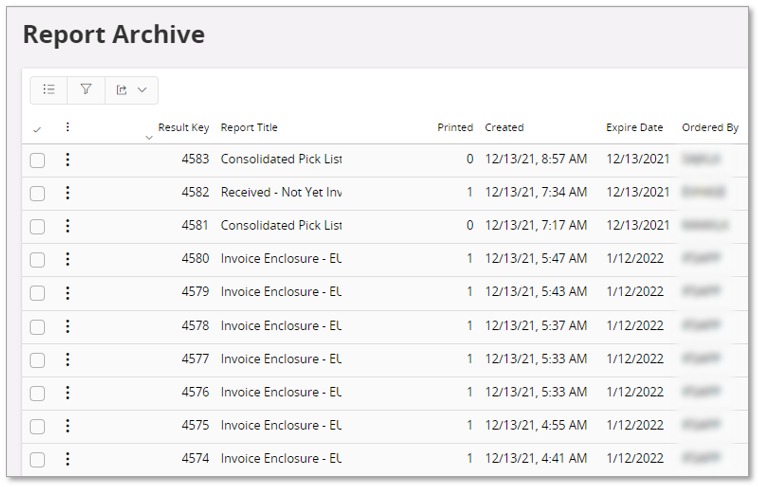
Task: Open three-dot menu for result 4582
Action: pyautogui.click(x=67, y=192)
